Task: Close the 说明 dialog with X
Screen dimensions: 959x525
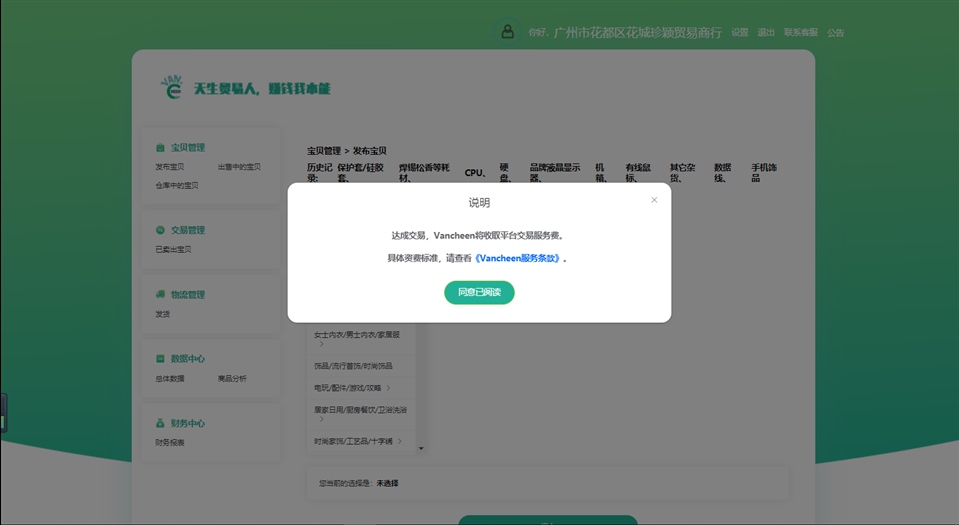Action: (654, 200)
